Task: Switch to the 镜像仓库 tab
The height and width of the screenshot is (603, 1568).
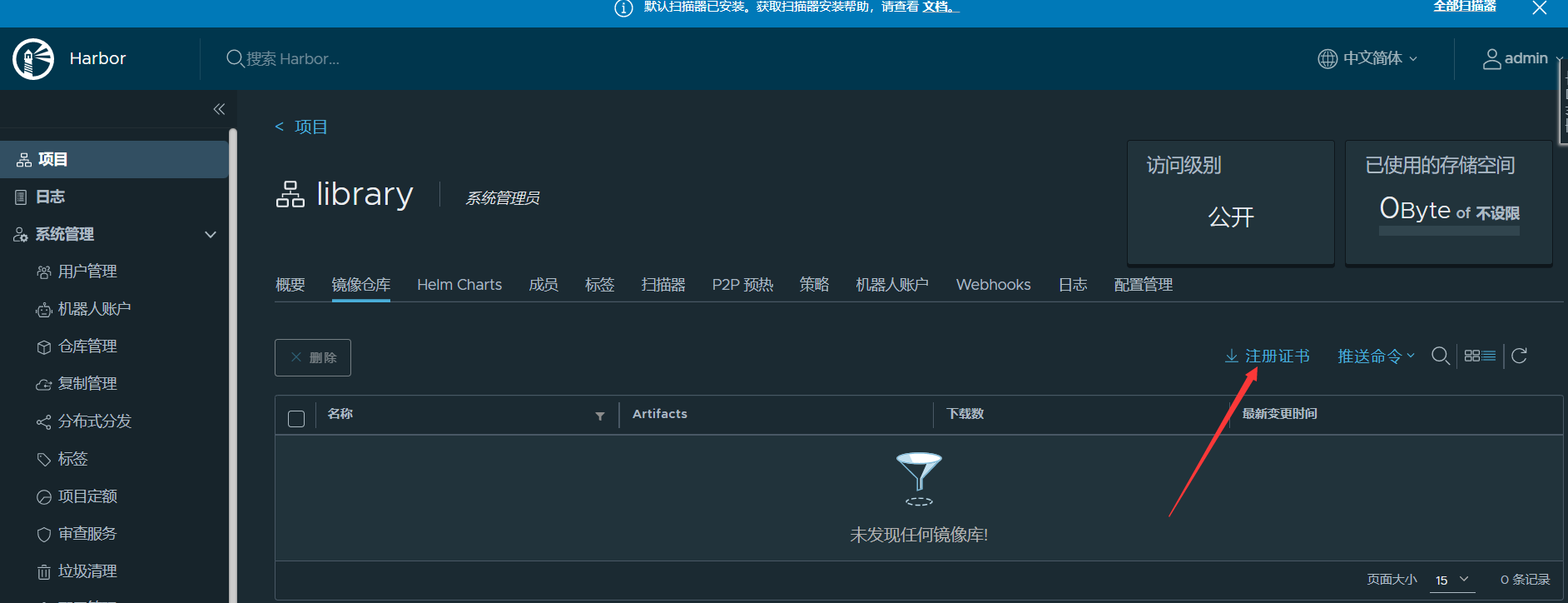Action: (x=361, y=285)
